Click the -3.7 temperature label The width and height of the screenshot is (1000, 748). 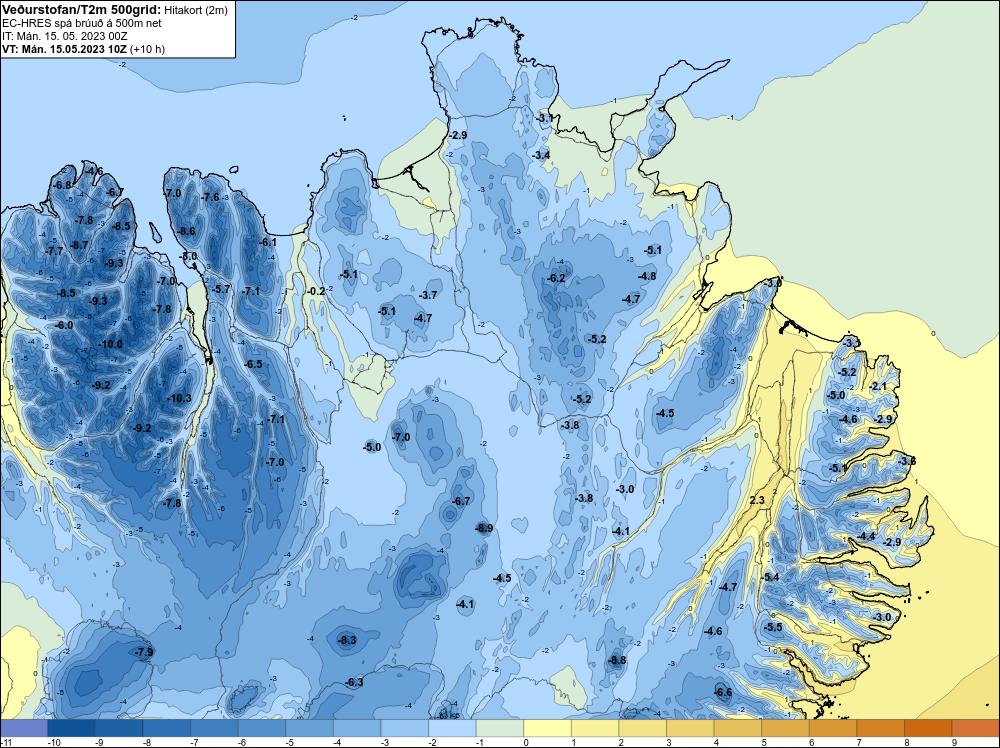click(x=429, y=295)
